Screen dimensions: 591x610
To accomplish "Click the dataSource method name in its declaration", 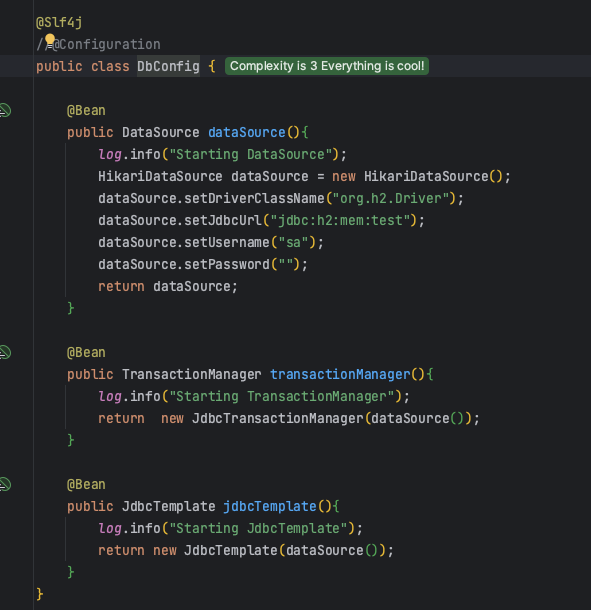I will point(247,133).
